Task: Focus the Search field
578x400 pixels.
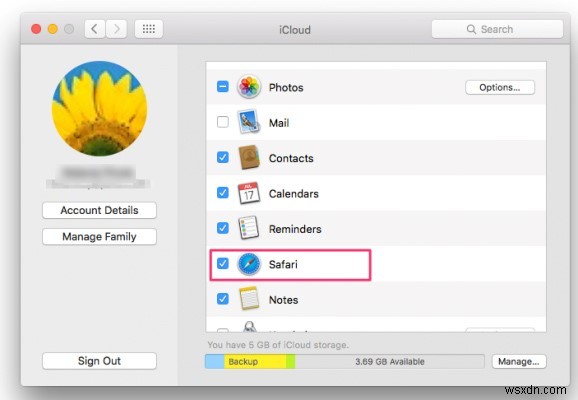Action: 497,29
